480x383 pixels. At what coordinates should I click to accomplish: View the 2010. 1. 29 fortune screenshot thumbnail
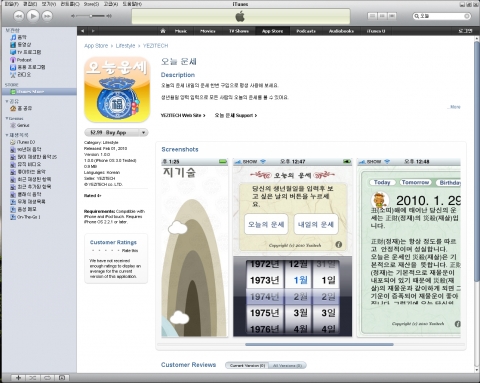[x=409, y=248]
